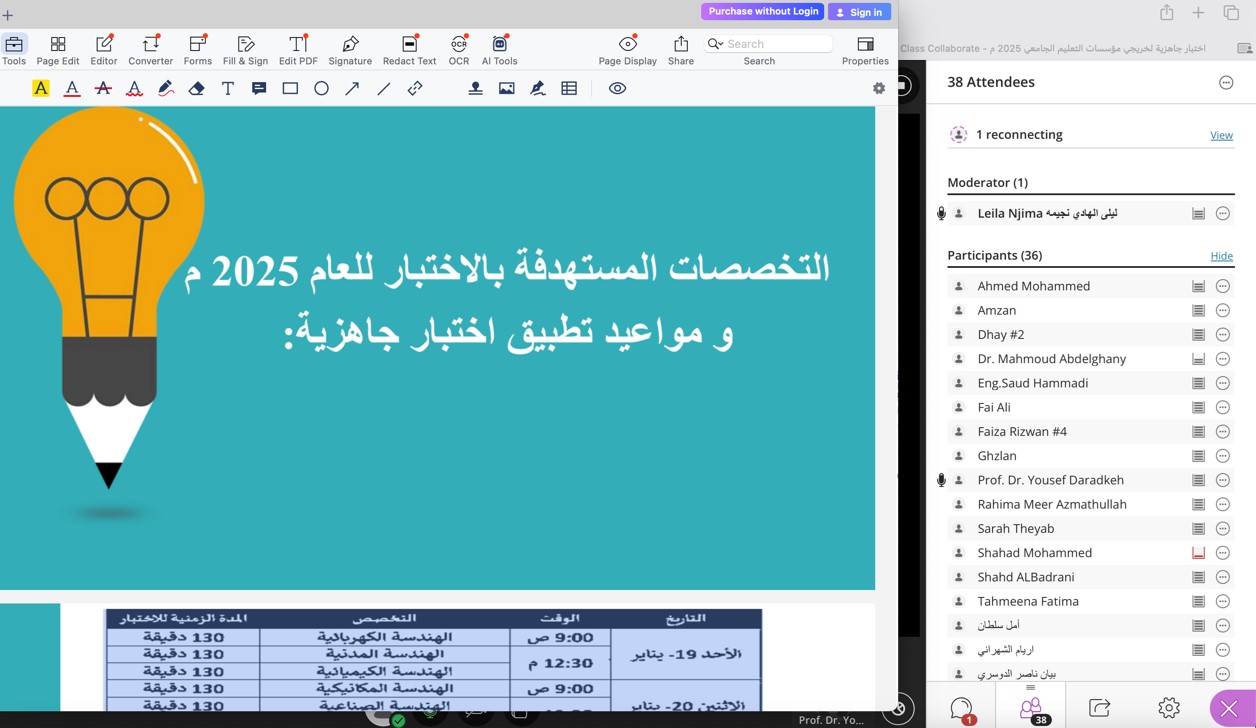This screenshot has height=728, width=1256.
Task: Open the Redact Text tool
Action: tap(409, 49)
